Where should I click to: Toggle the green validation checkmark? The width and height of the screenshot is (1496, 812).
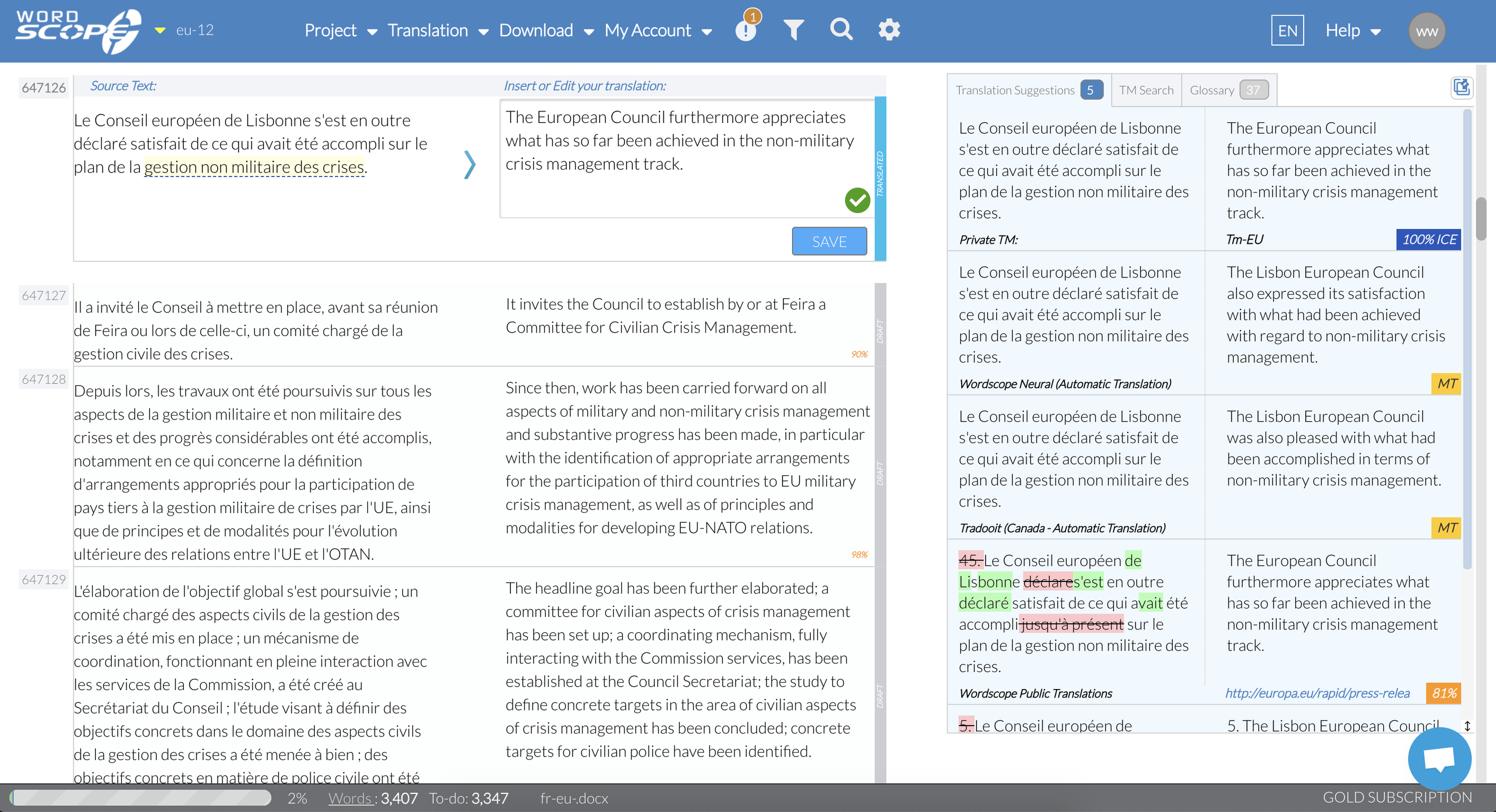(x=857, y=200)
